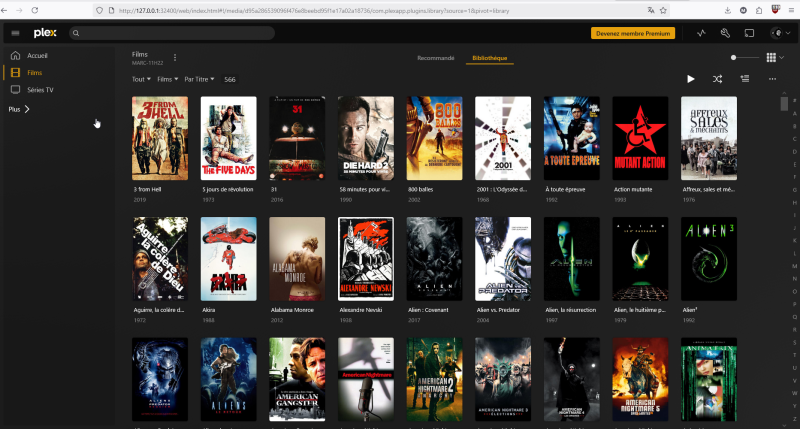The width and height of the screenshot is (800, 429).
Task: Play all films in the library
Action: (x=690, y=79)
